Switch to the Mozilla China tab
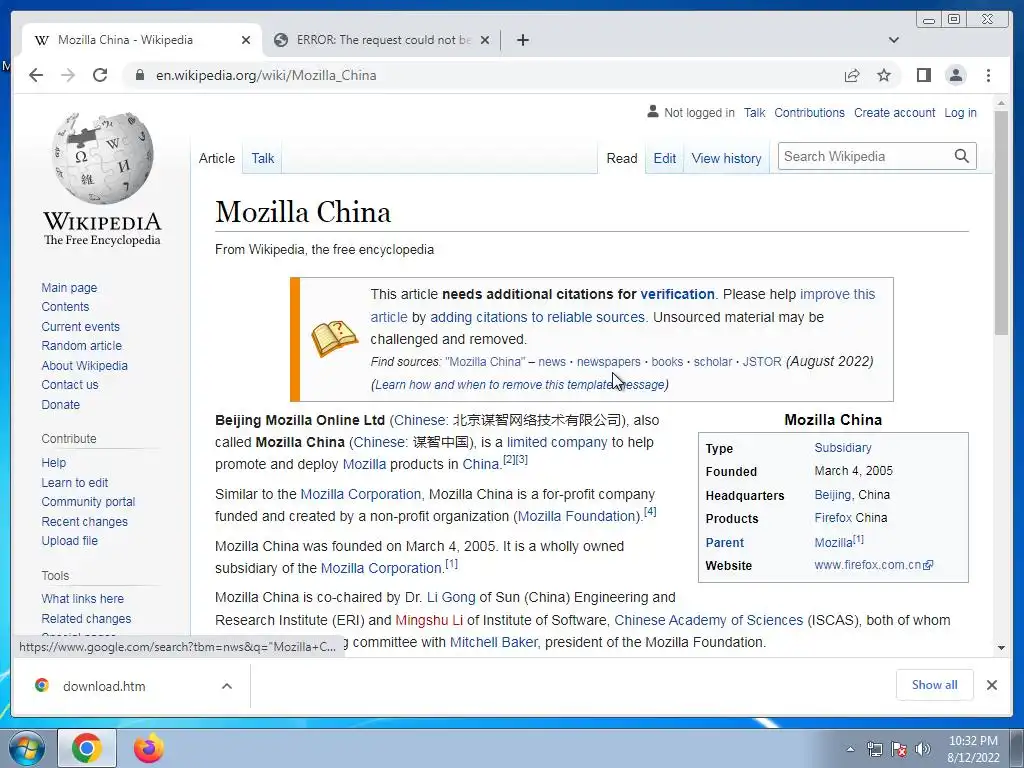The width and height of the screenshot is (1024, 768). point(142,40)
